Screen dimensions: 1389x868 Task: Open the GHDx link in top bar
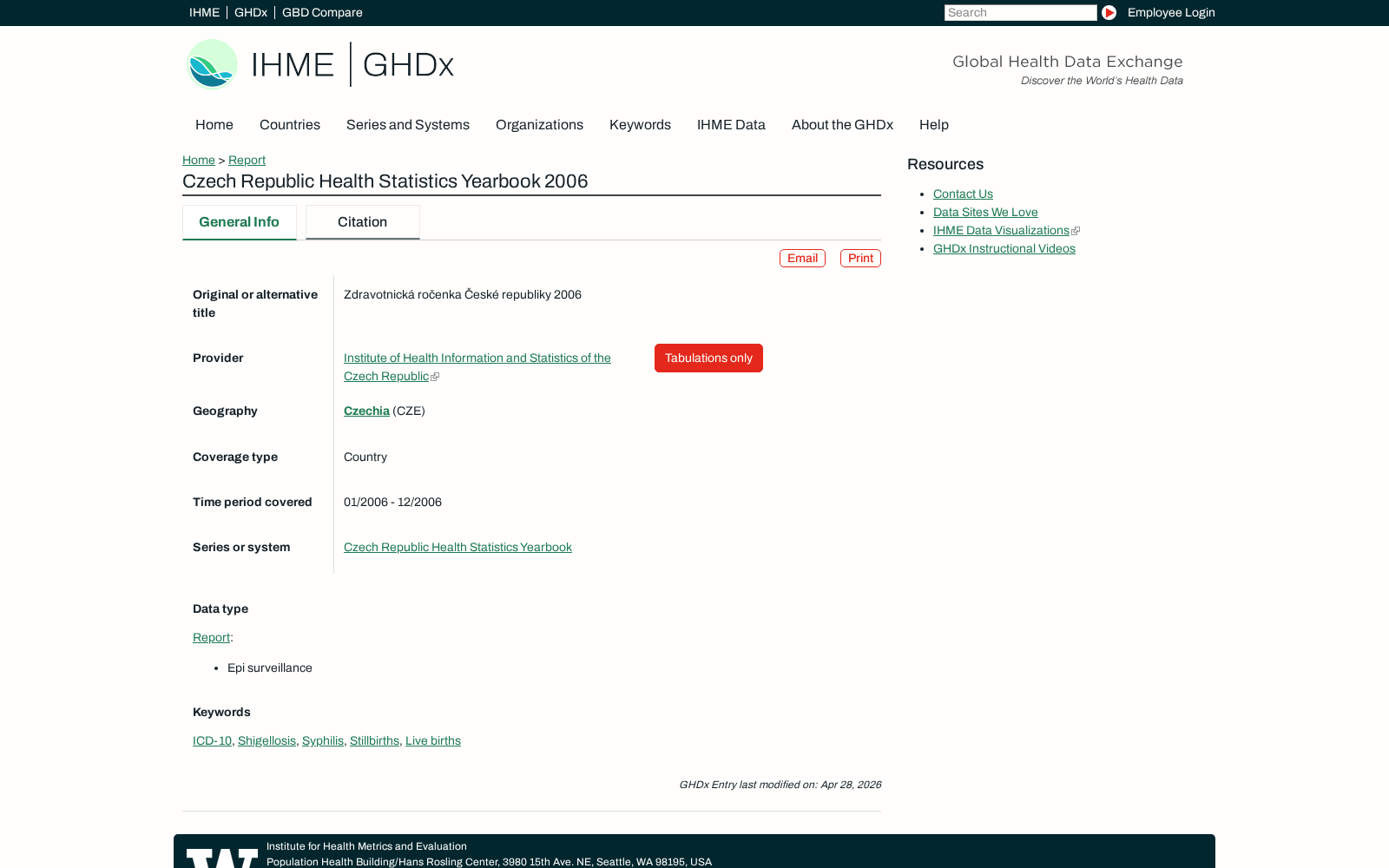(x=251, y=12)
